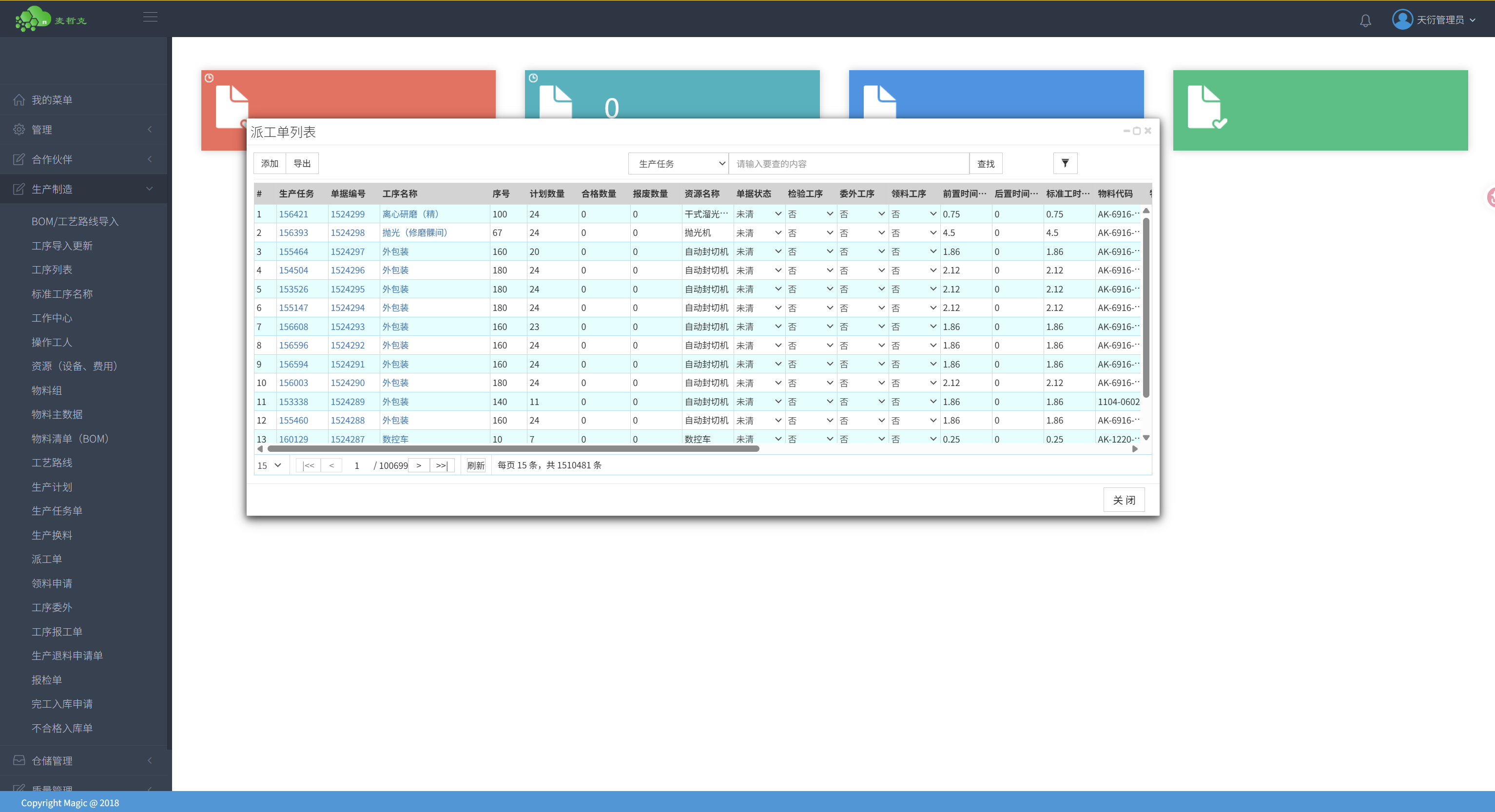This screenshot has width=1495, height=812.
Task: Open 单据状态 dropdown in row 1
Action: [x=759, y=214]
